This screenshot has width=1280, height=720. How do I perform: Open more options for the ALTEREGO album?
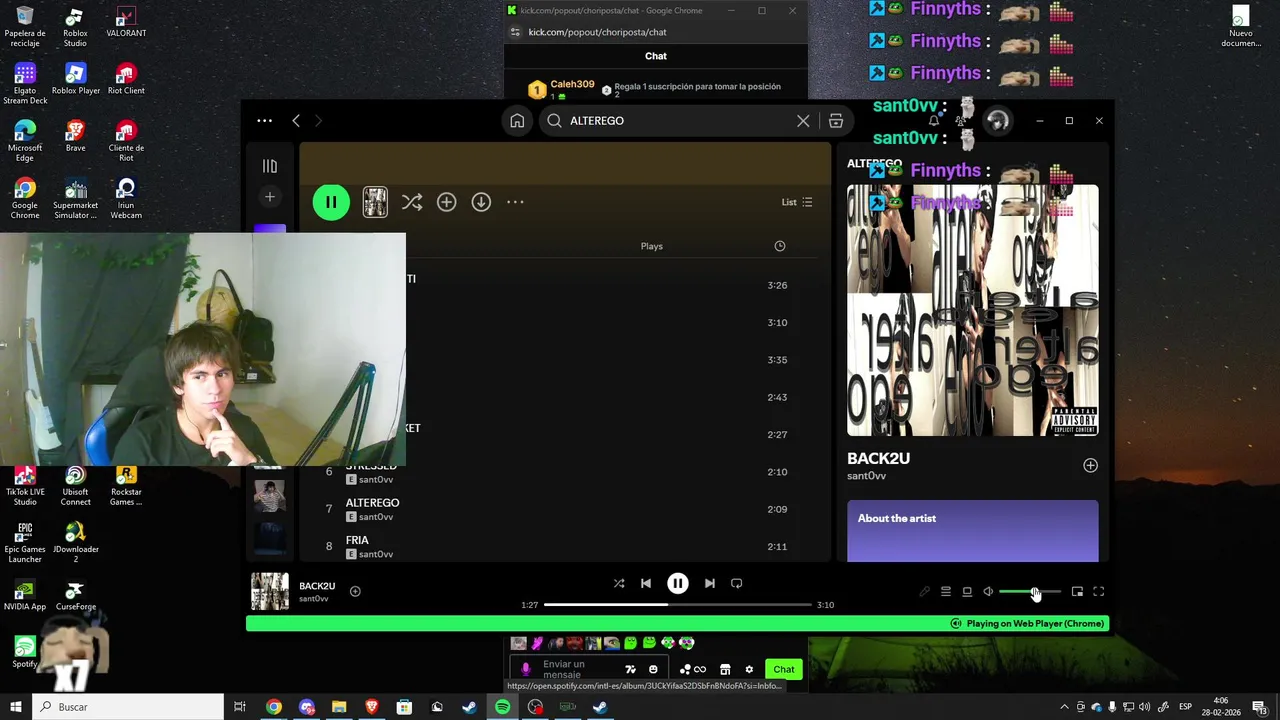click(515, 202)
